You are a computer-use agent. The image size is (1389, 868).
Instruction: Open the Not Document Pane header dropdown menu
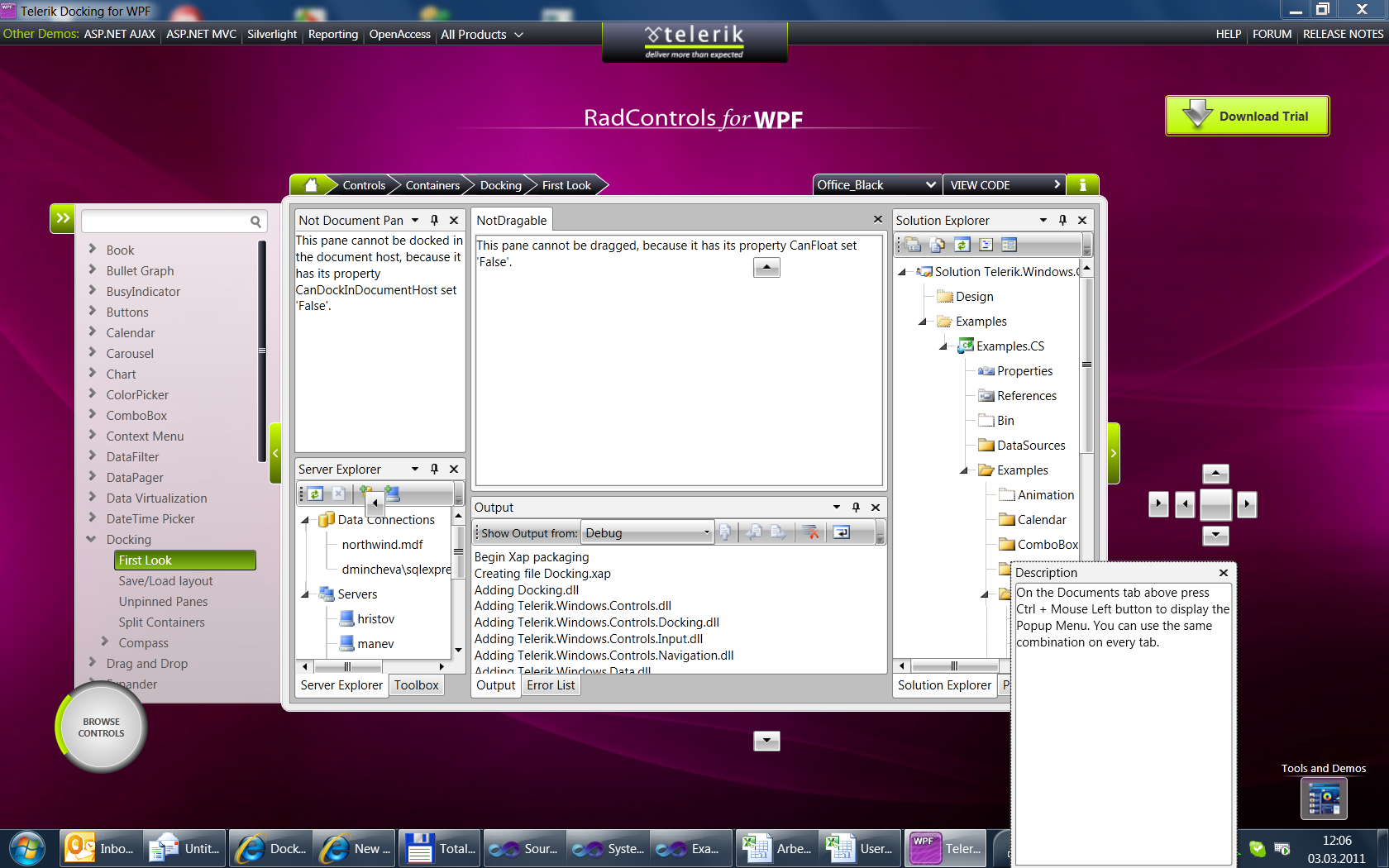coord(415,221)
